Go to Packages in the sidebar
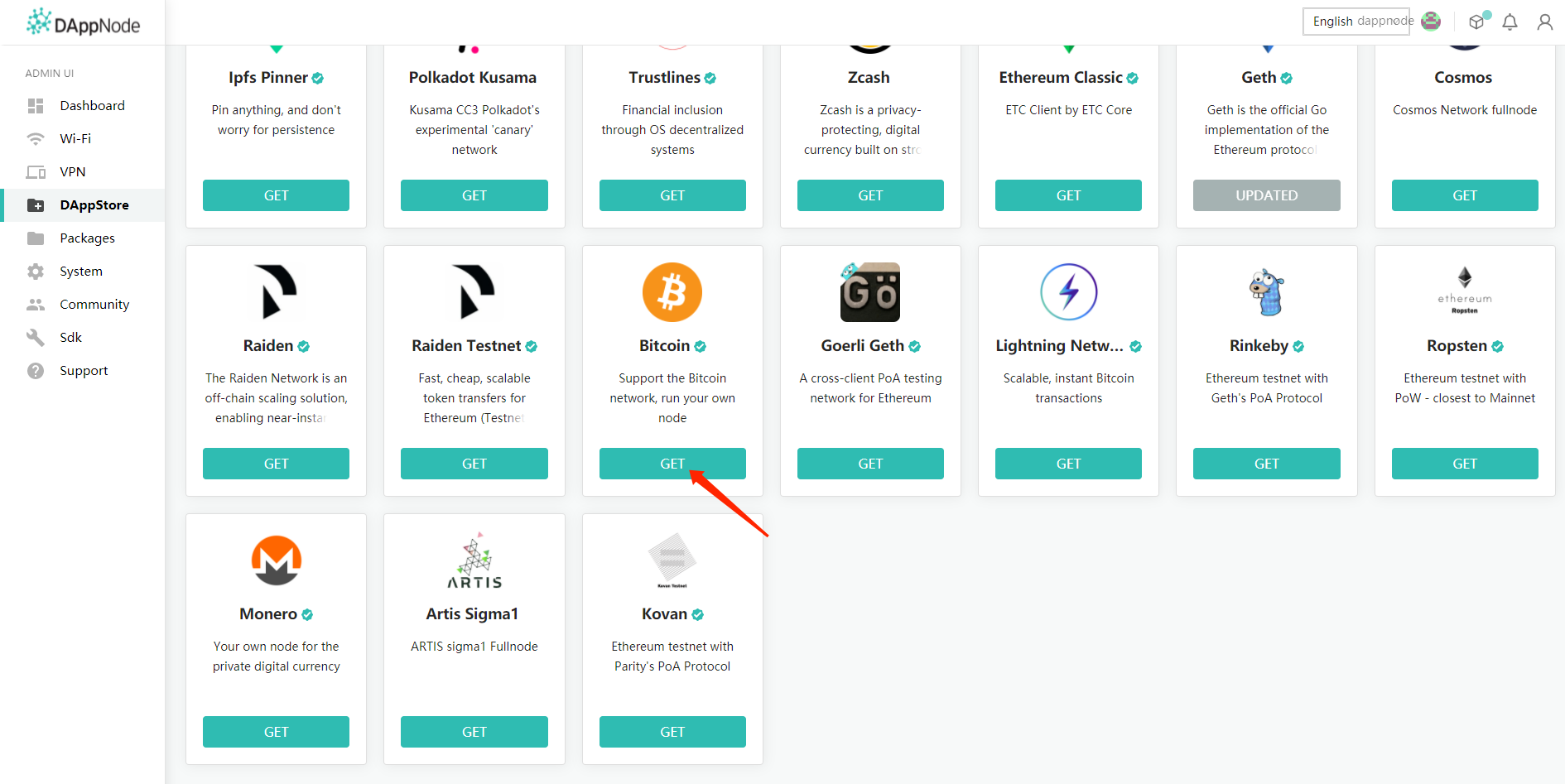Image resolution: width=1565 pixels, height=784 pixels. (87, 238)
